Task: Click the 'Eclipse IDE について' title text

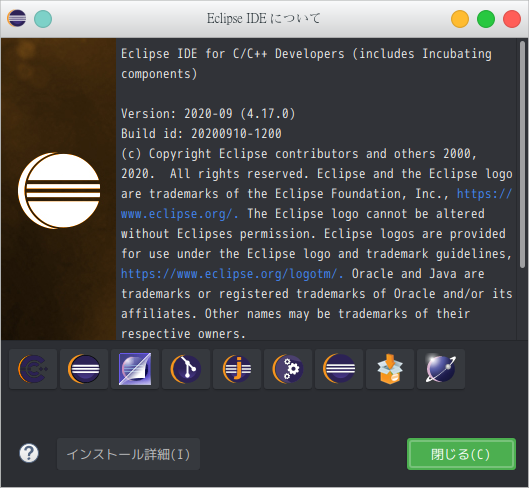Action: point(263,19)
